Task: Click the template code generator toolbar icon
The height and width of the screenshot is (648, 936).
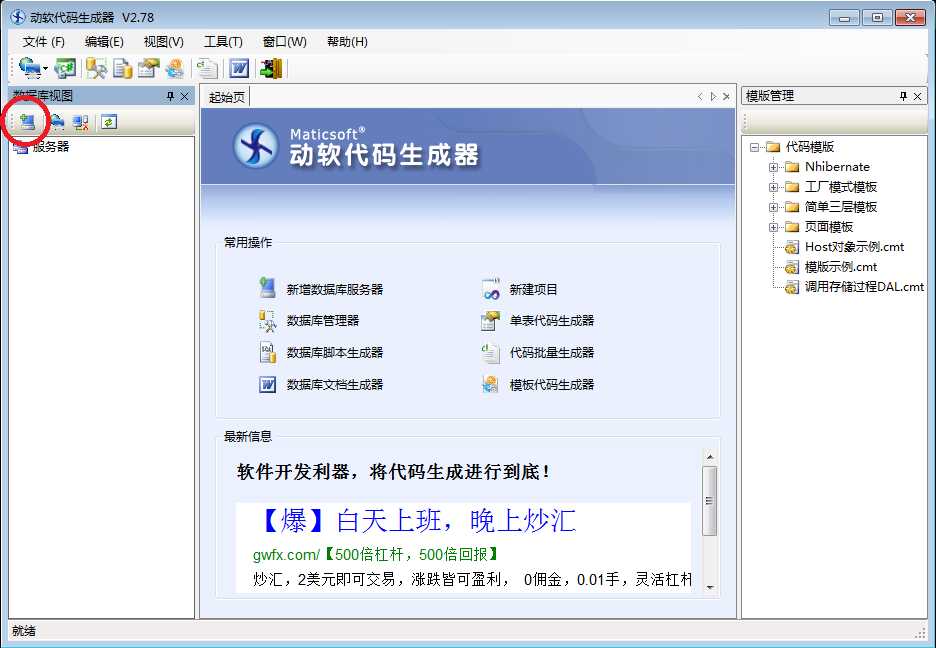Action: pyautogui.click(x=175, y=69)
